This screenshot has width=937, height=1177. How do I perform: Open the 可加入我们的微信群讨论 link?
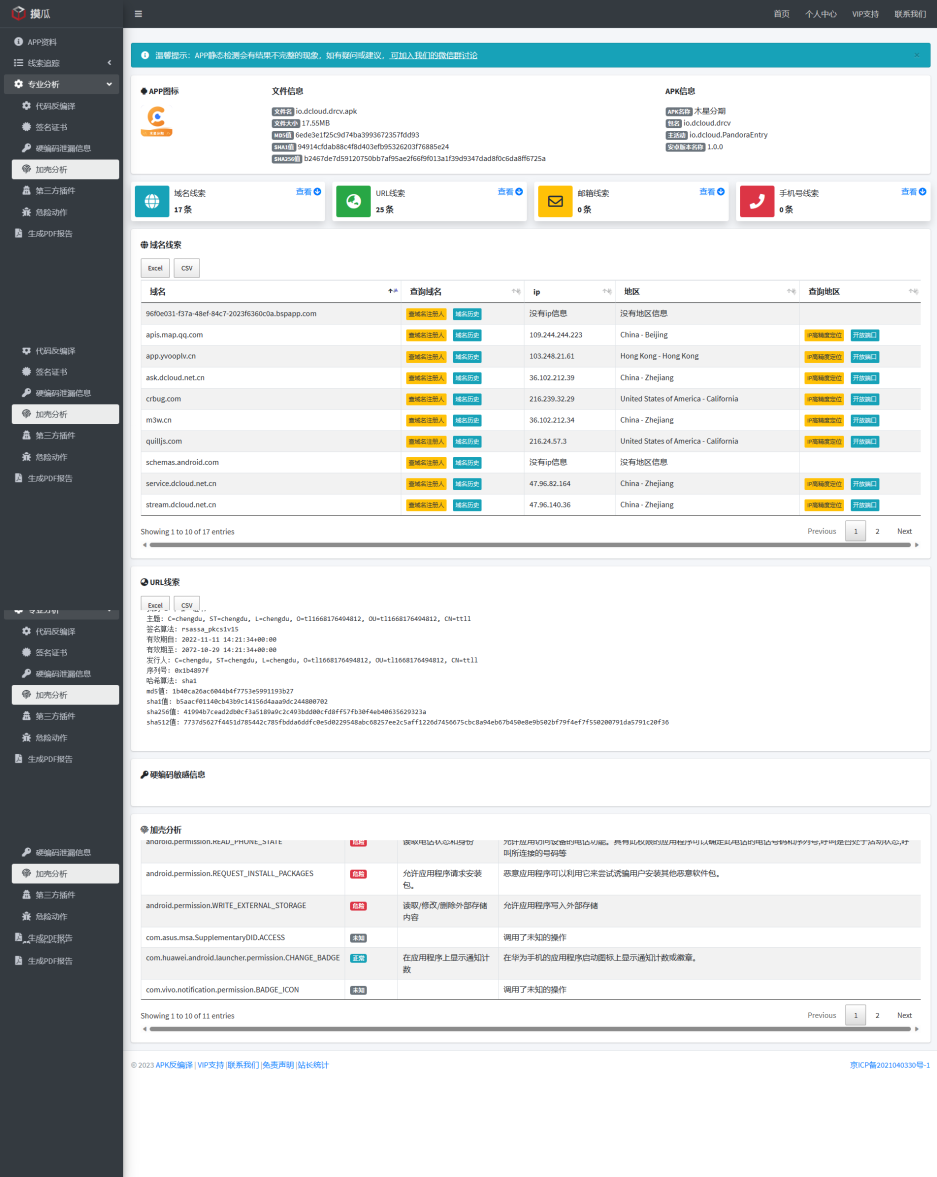[434, 56]
